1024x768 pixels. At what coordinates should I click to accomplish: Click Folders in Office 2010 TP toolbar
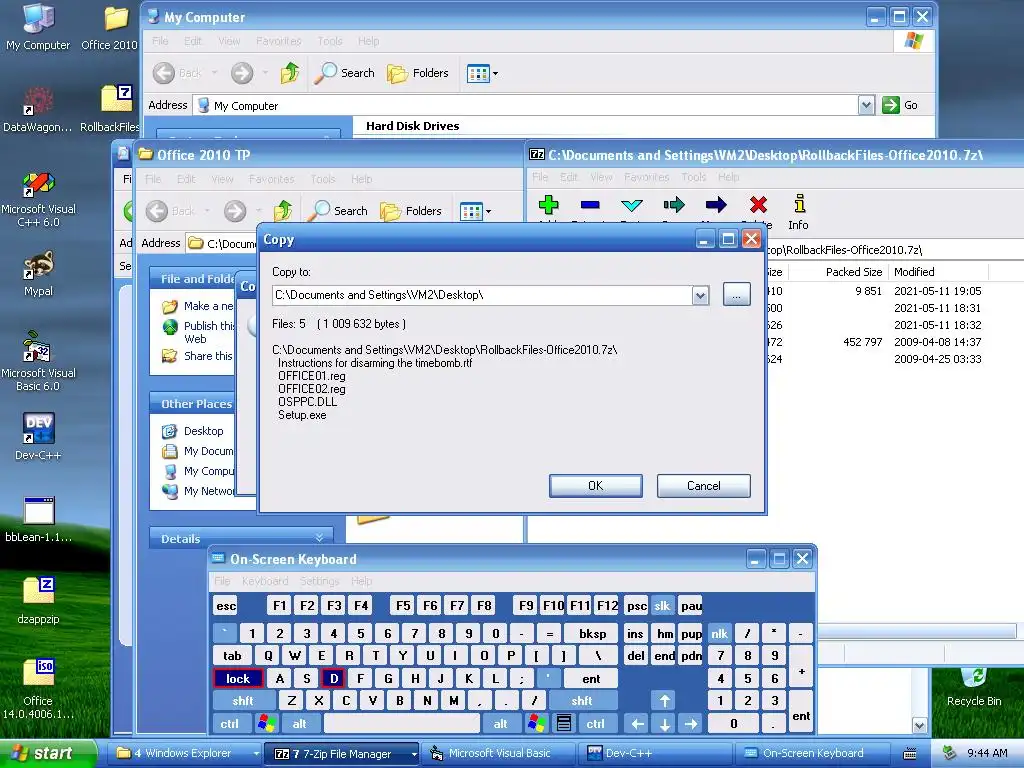[411, 211]
